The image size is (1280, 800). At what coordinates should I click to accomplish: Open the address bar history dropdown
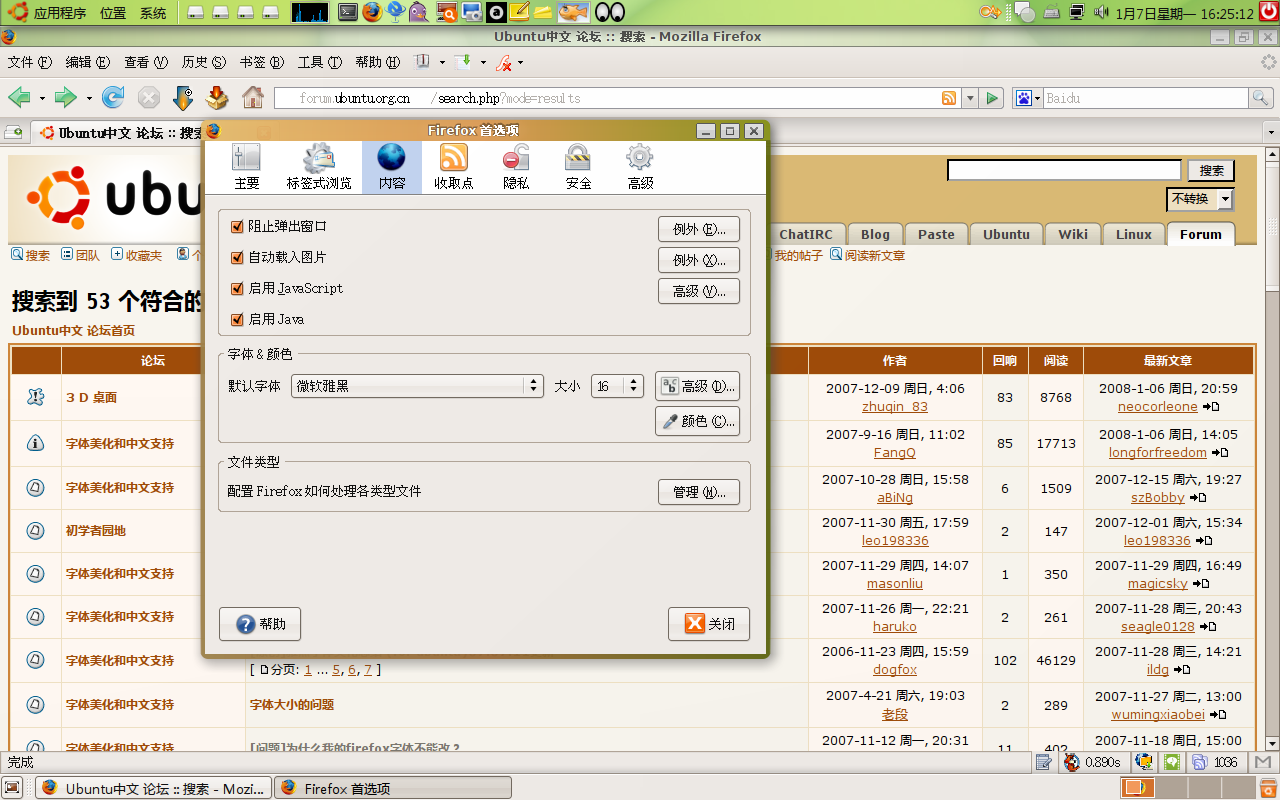click(970, 98)
